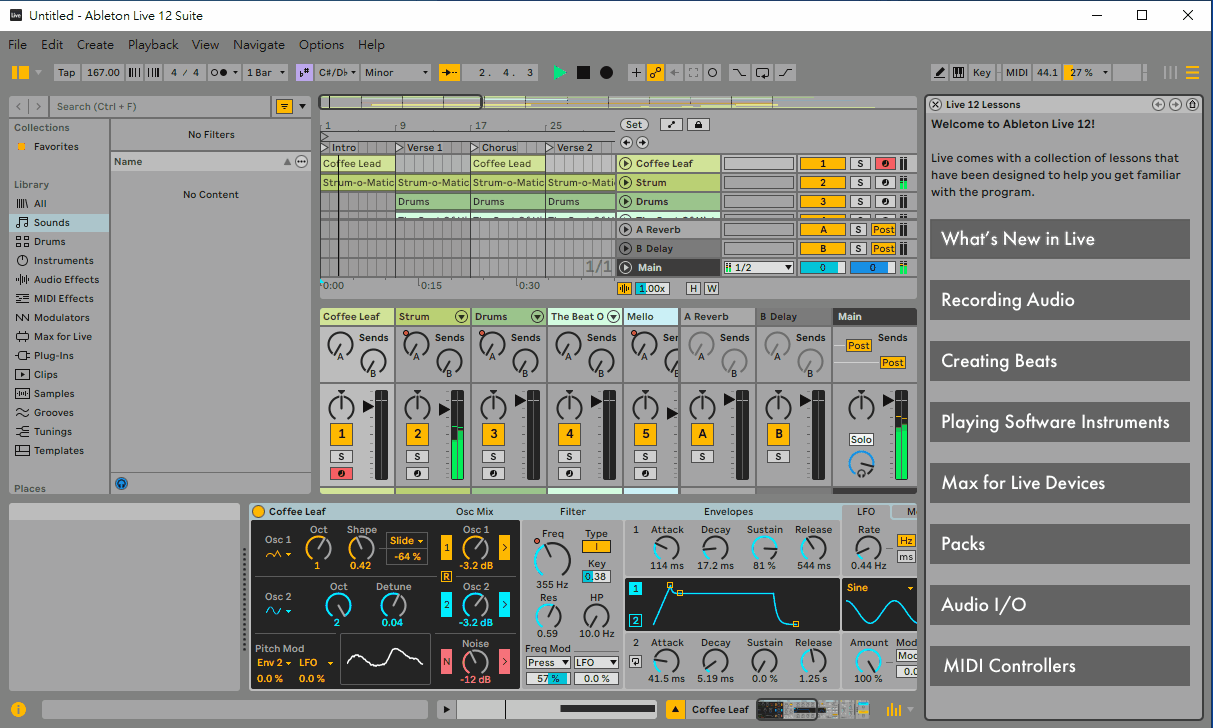
Task: Turn off the Coffee Leaf device activator
Action: tap(258, 511)
